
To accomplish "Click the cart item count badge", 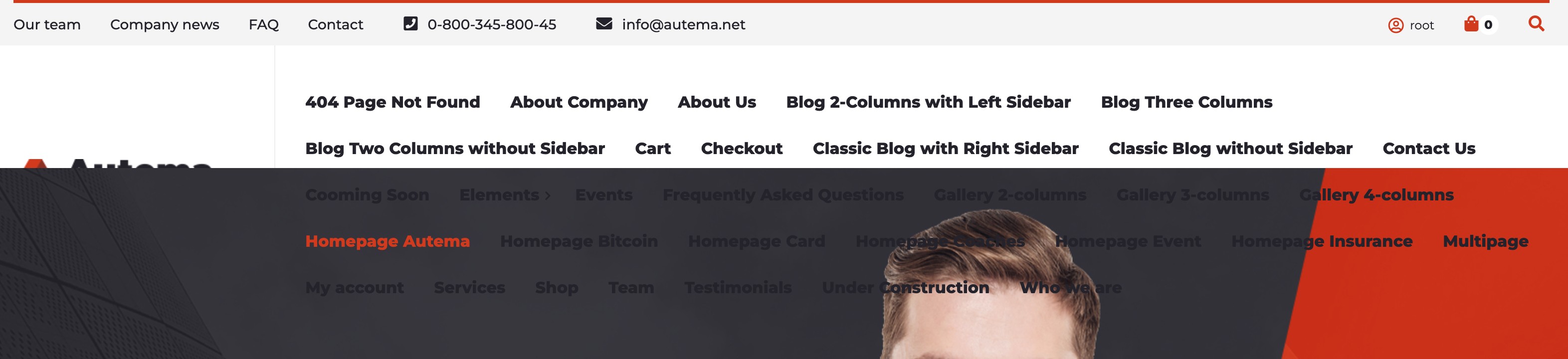I will pos(1488,25).
